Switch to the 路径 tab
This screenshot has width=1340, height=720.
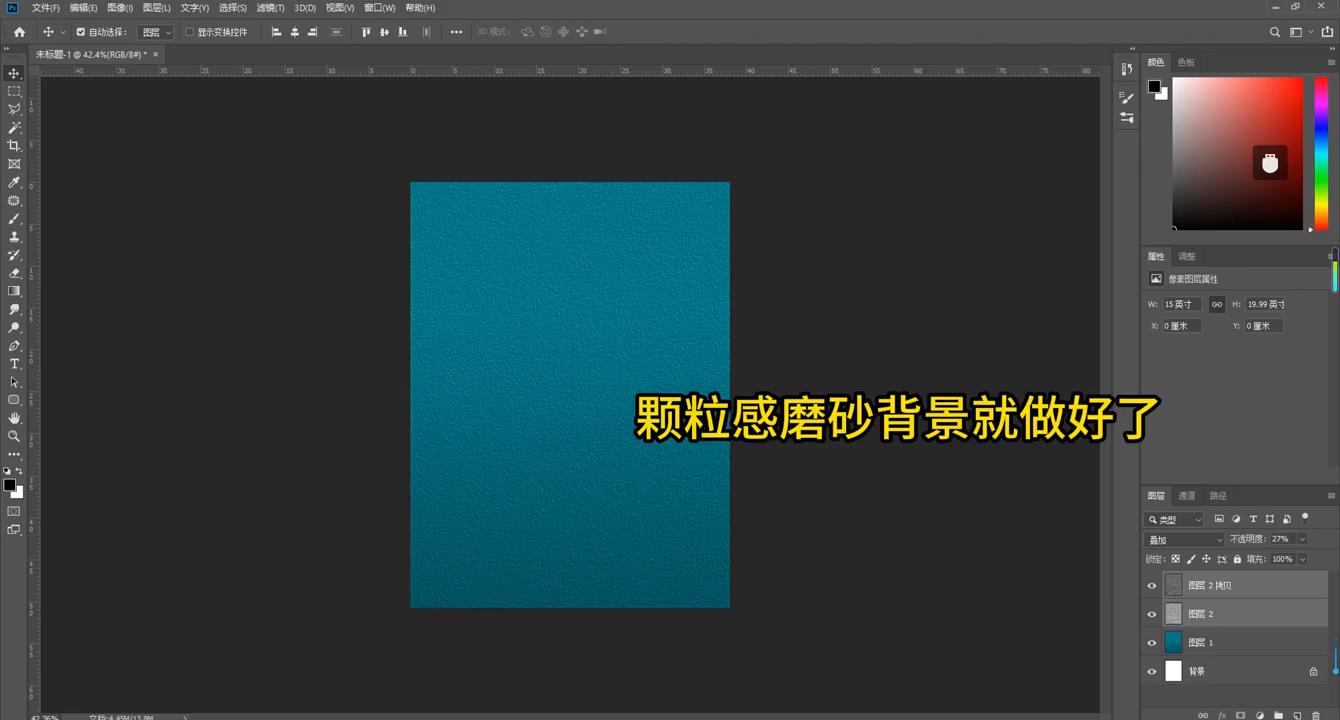coord(1218,496)
